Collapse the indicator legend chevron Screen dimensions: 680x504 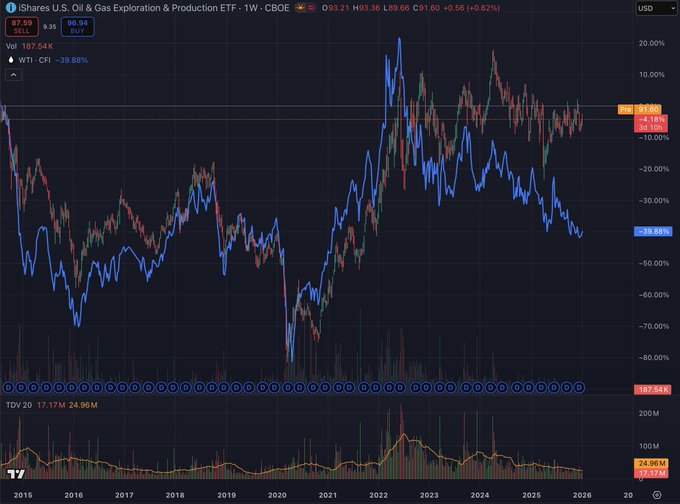click(x=13, y=75)
